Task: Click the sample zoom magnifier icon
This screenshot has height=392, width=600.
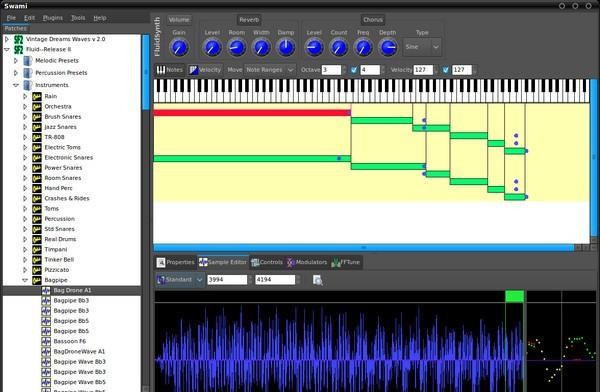Action: click(x=317, y=280)
